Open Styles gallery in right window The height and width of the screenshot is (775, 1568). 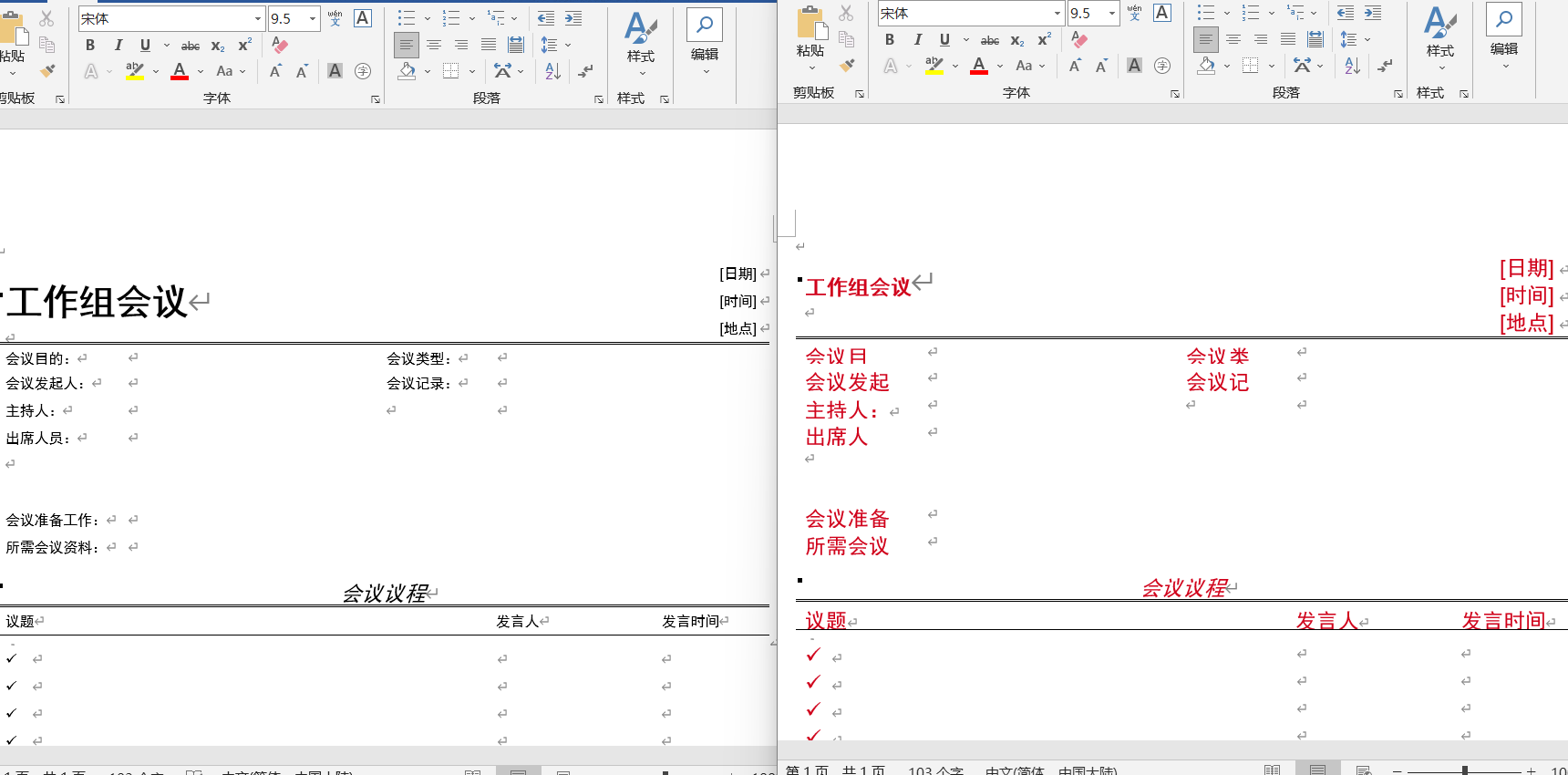1440,36
